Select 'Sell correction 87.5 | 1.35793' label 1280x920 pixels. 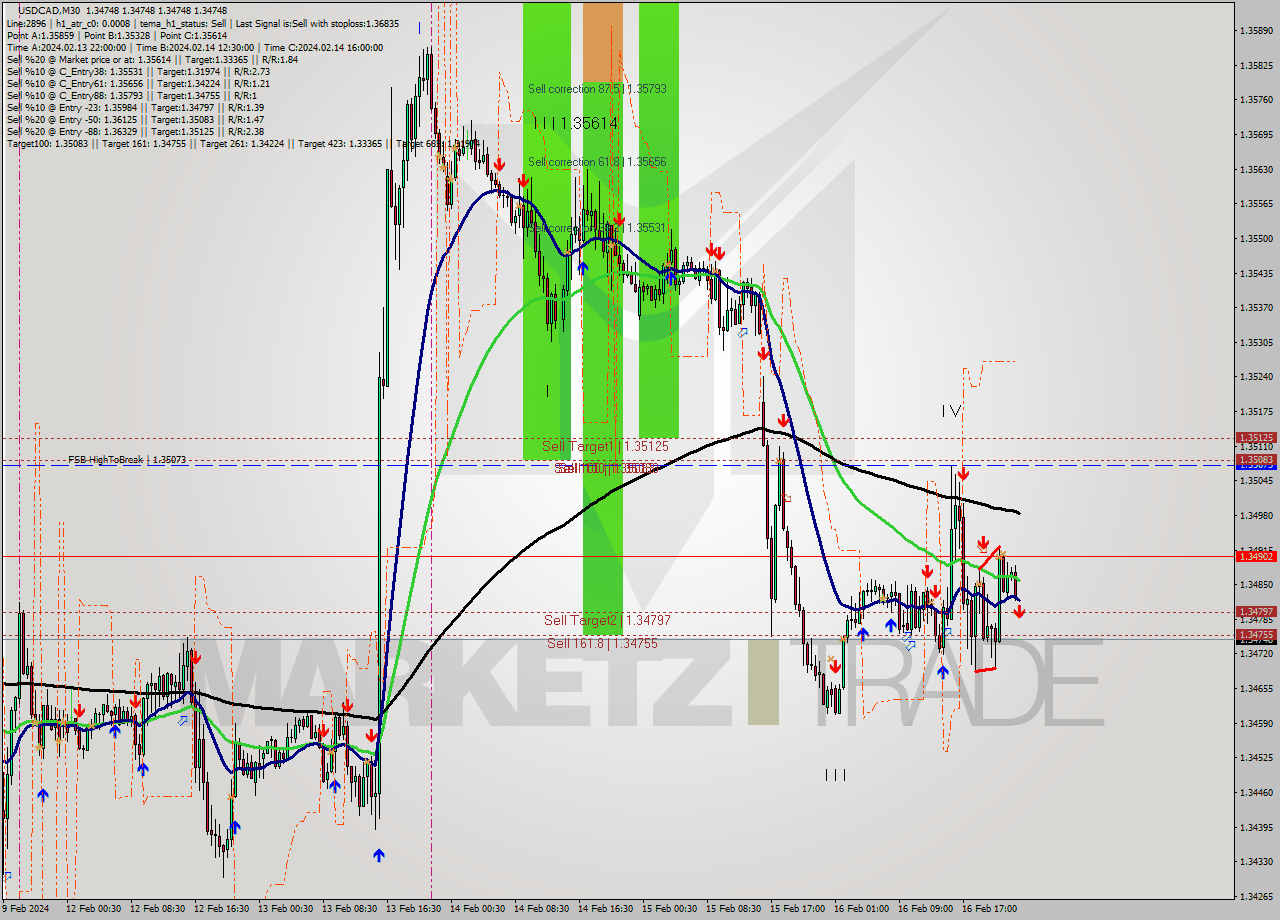pos(597,89)
